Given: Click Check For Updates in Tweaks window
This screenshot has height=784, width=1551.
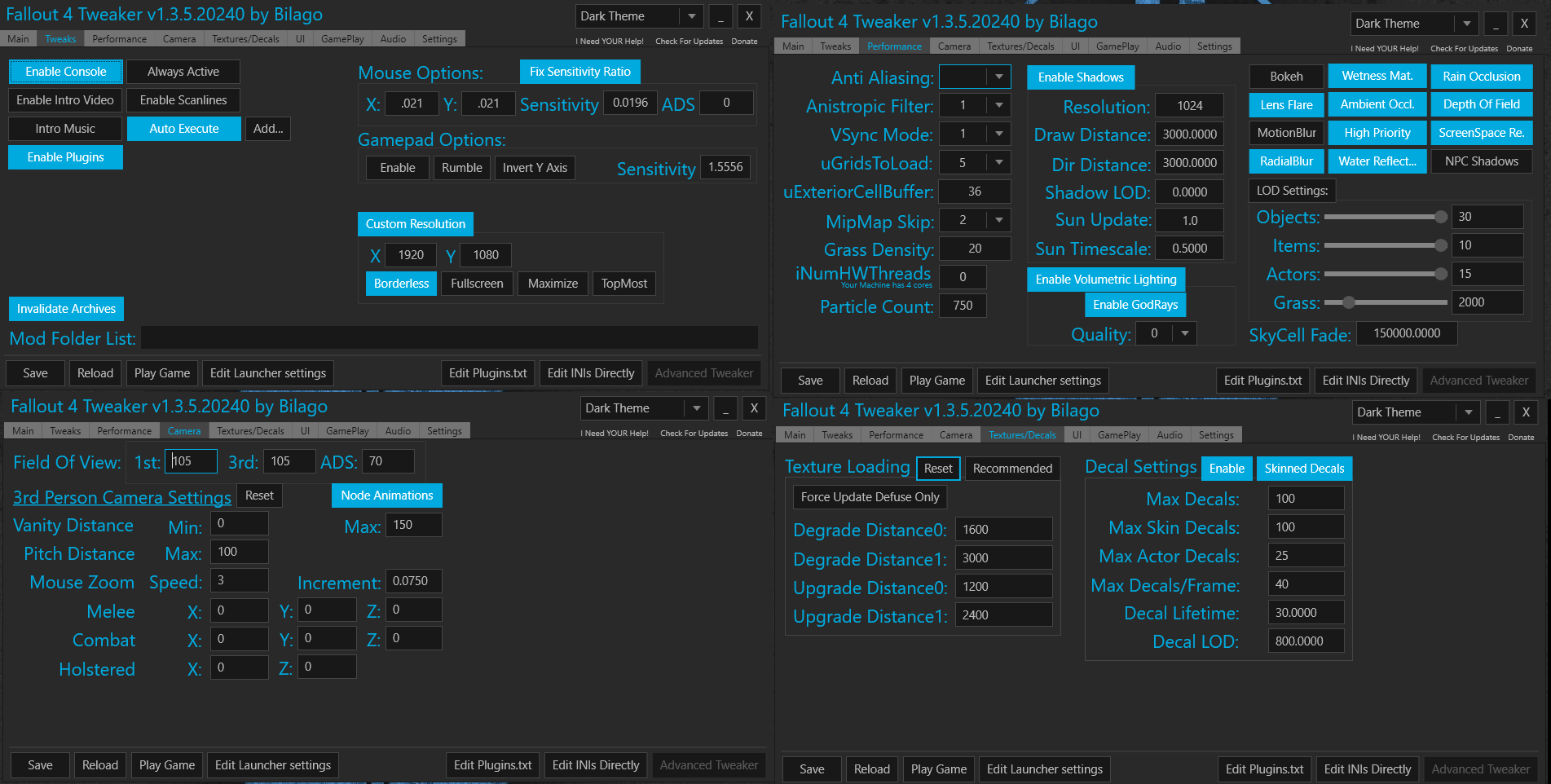Looking at the screenshot, I should [690, 42].
